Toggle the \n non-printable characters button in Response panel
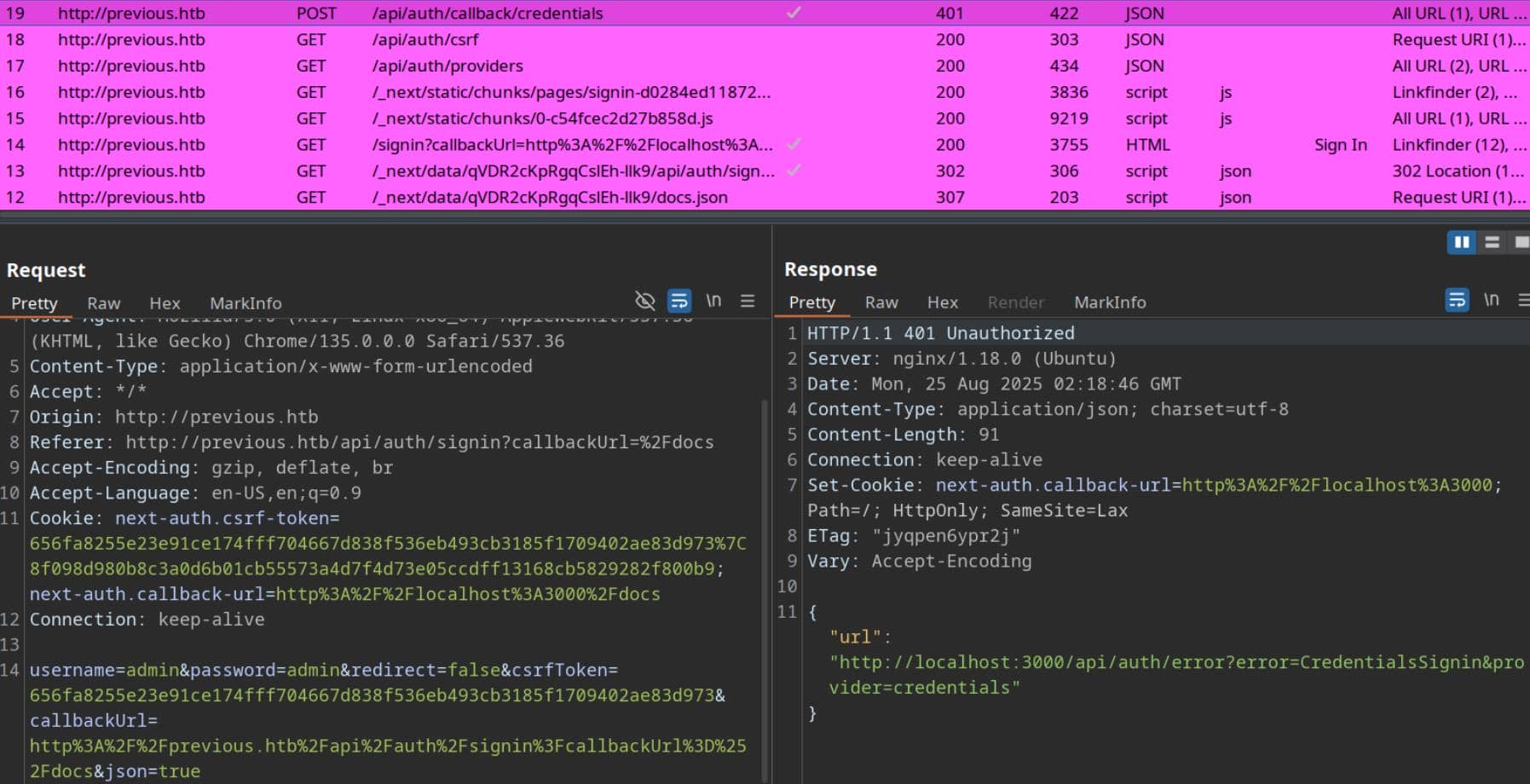The image size is (1530, 784). (1491, 300)
